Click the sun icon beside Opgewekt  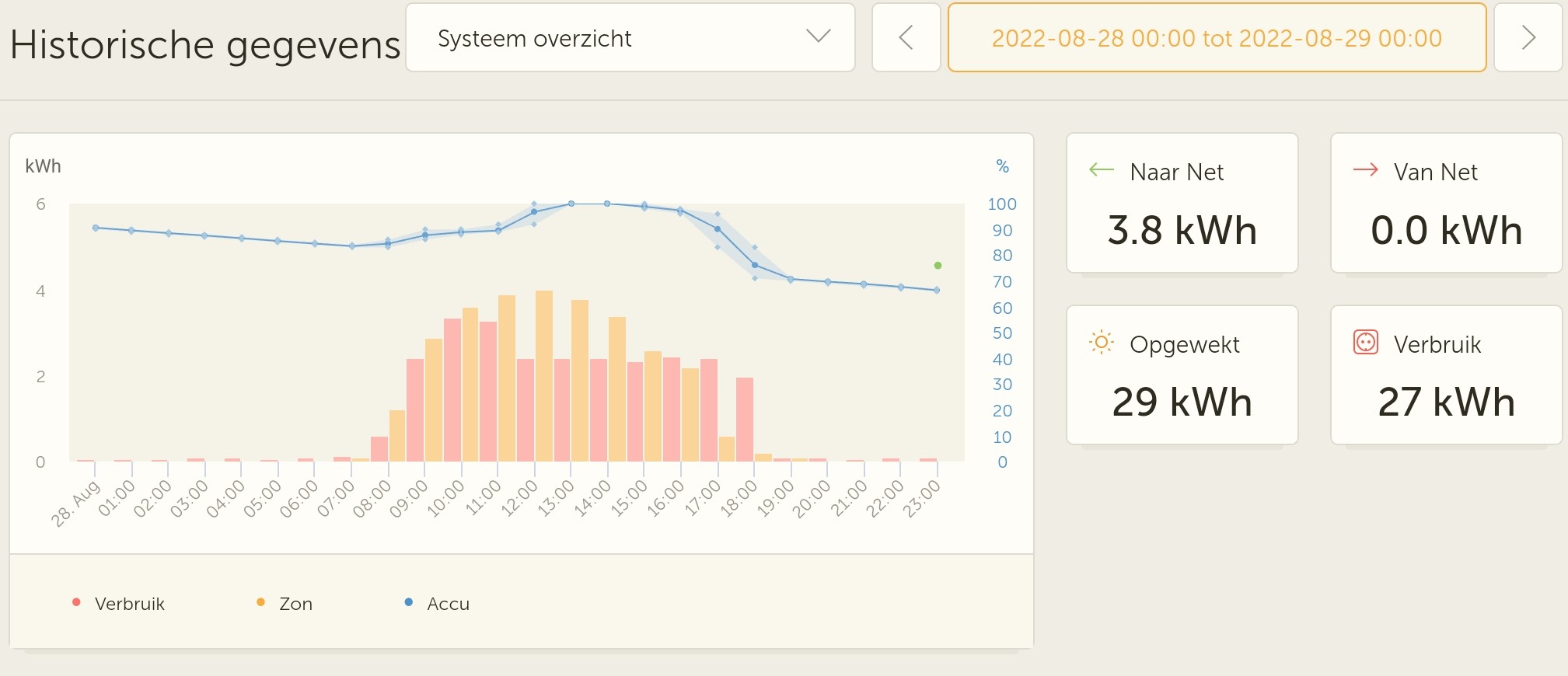1101,343
